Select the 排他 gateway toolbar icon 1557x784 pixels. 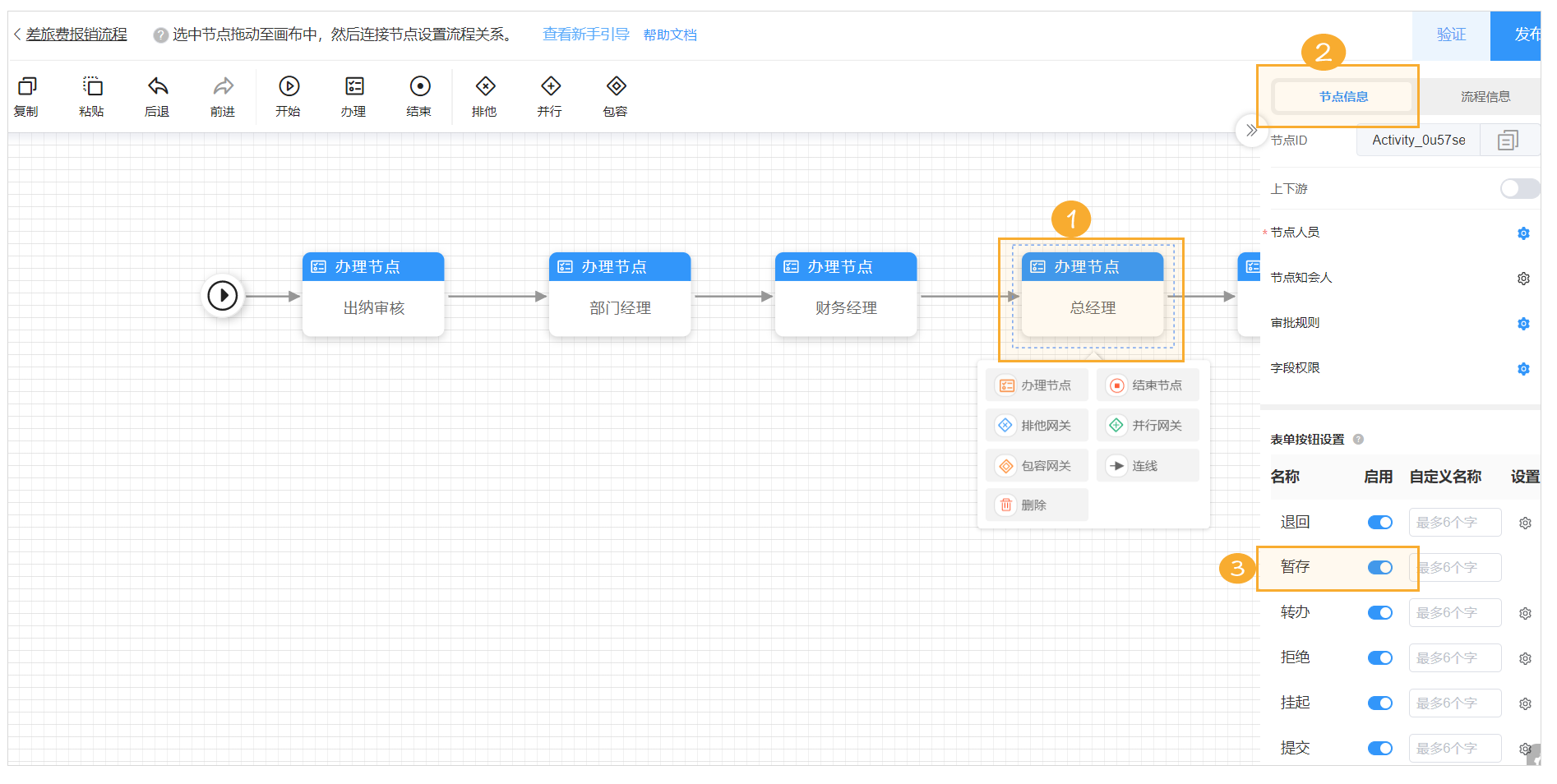[x=485, y=87]
